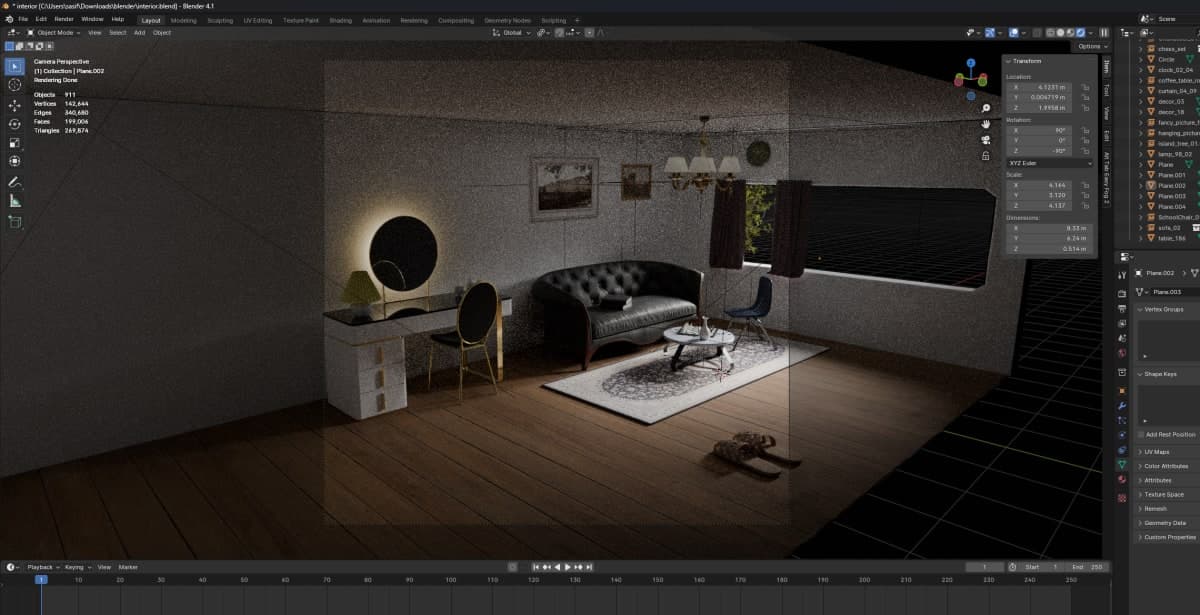Click the zoom magnifier viewport icon
Image resolution: width=1200 pixels, height=615 pixels.
986,108
